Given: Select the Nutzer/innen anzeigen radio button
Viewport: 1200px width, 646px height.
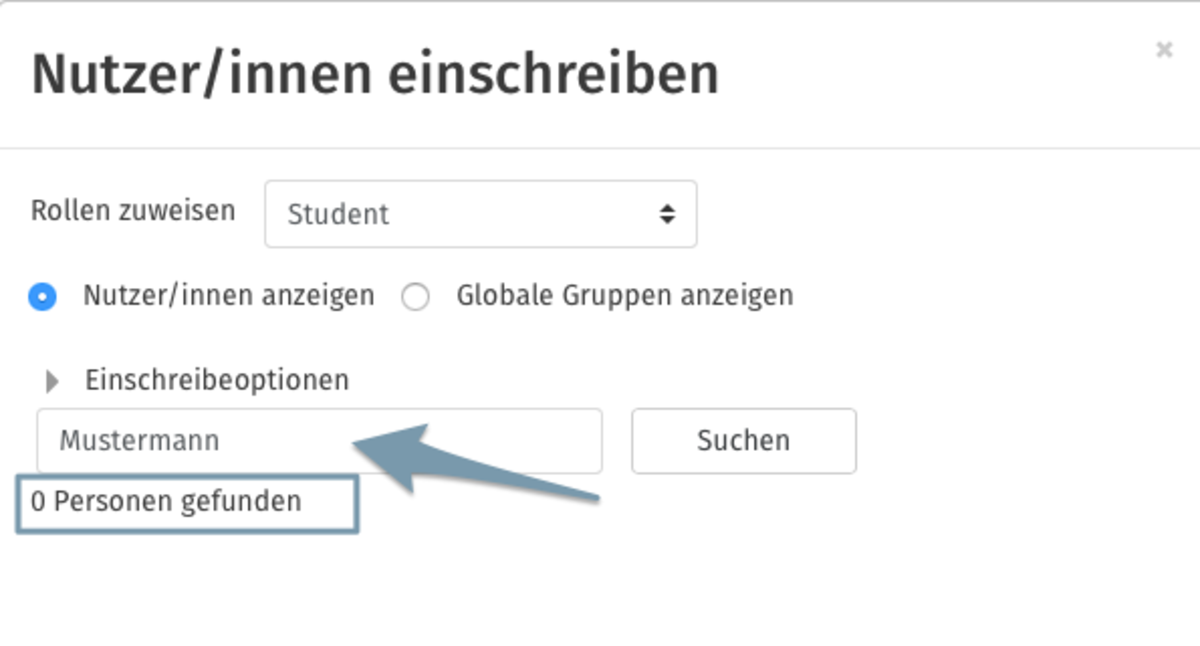Looking at the screenshot, I should click(42, 297).
